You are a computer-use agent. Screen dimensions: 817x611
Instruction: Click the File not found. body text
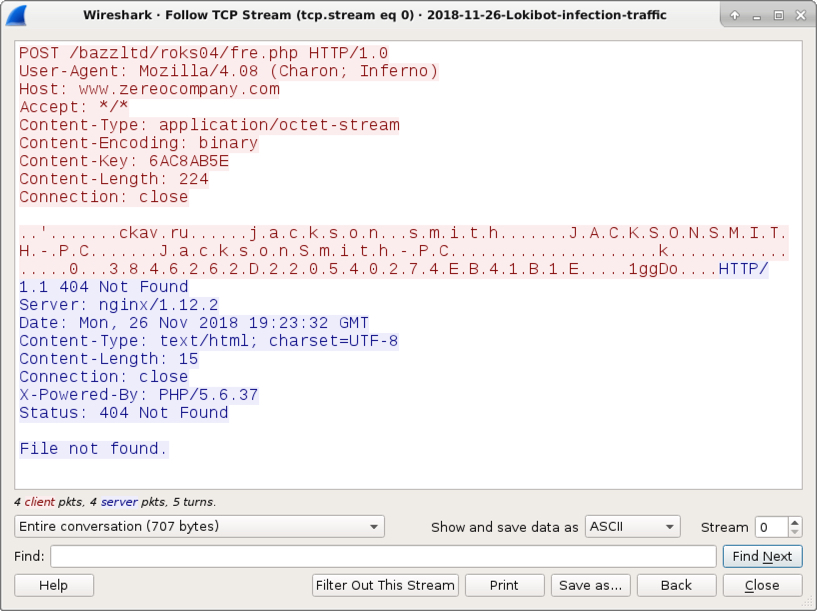(94, 448)
